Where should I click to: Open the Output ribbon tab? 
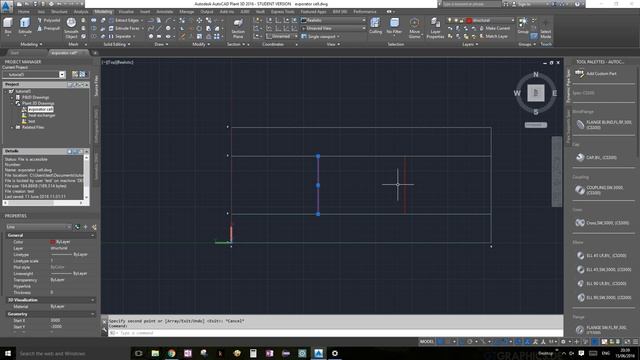coord(207,12)
